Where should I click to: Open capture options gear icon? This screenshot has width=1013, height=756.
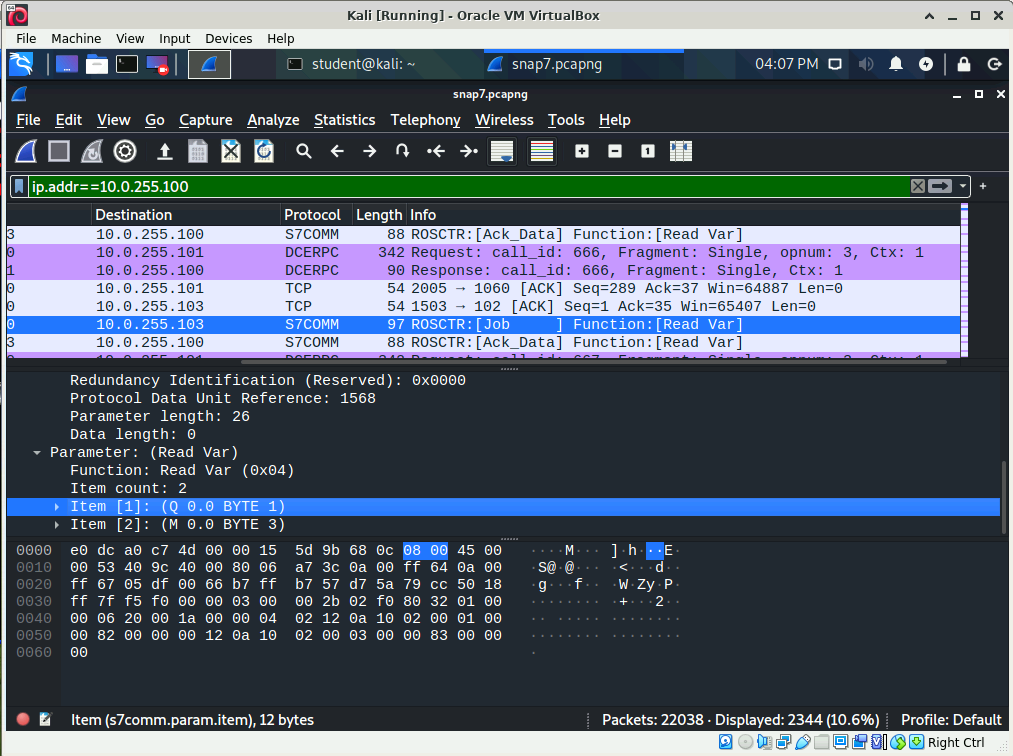(x=125, y=151)
